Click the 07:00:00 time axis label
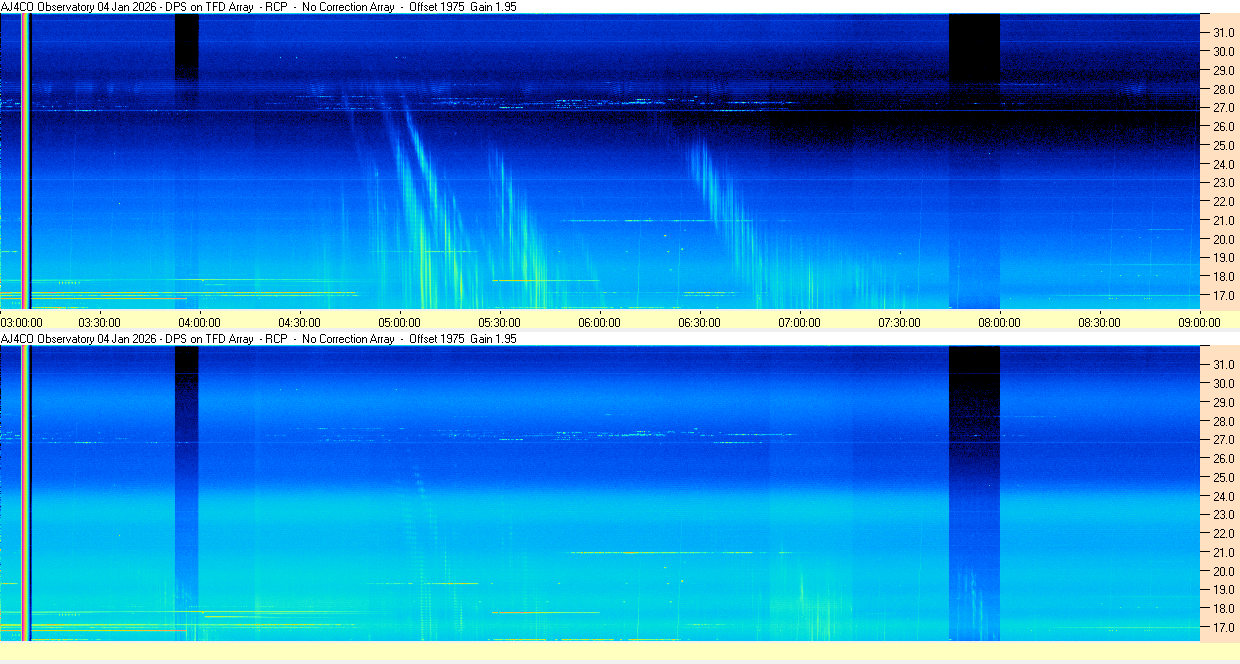The image size is (1240, 664). click(x=799, y=322)
